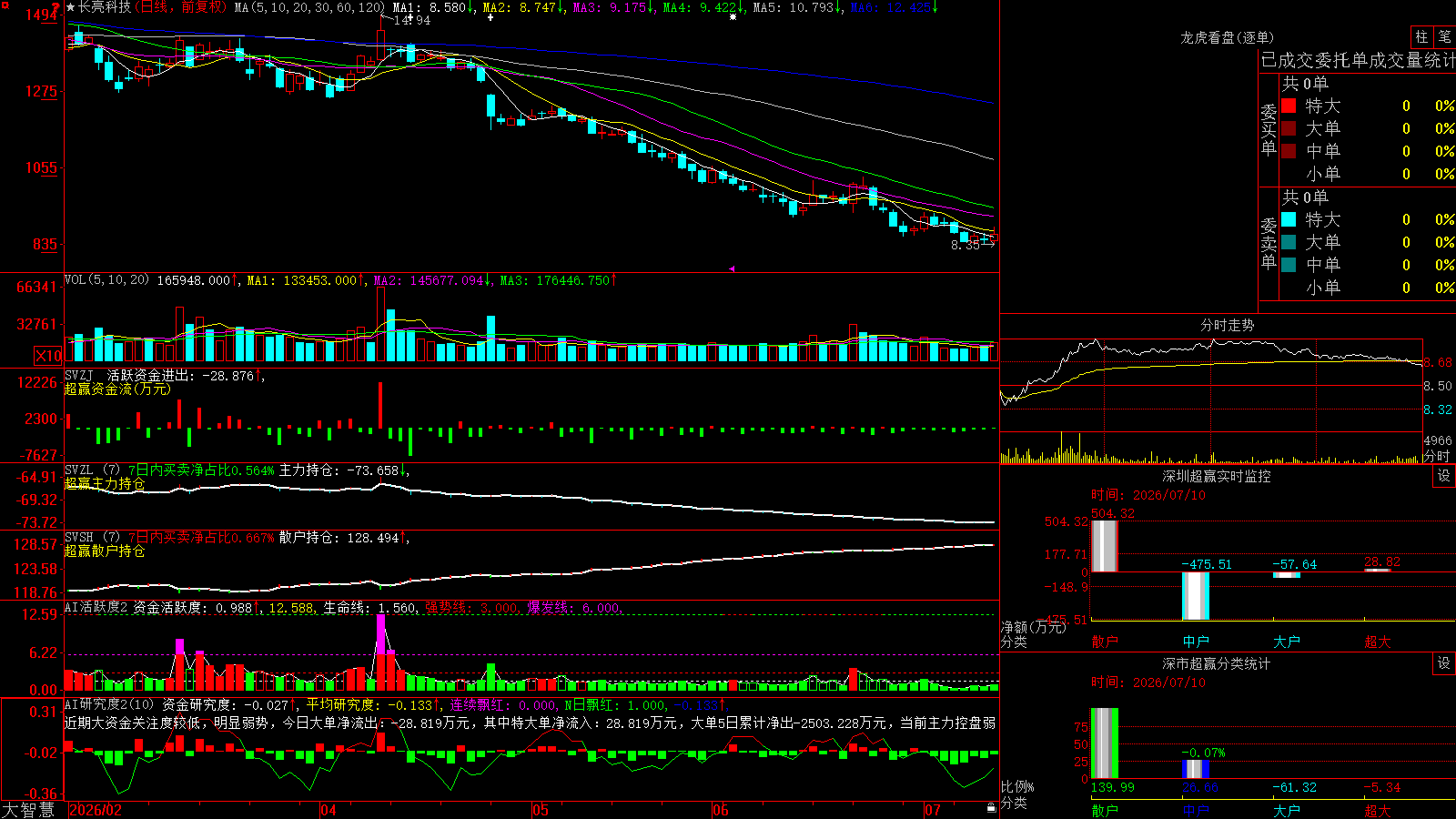This screenshot has height=819, width=1456.
Task: Click the 生命线: 1.560 label
Action: coord(369,608)
